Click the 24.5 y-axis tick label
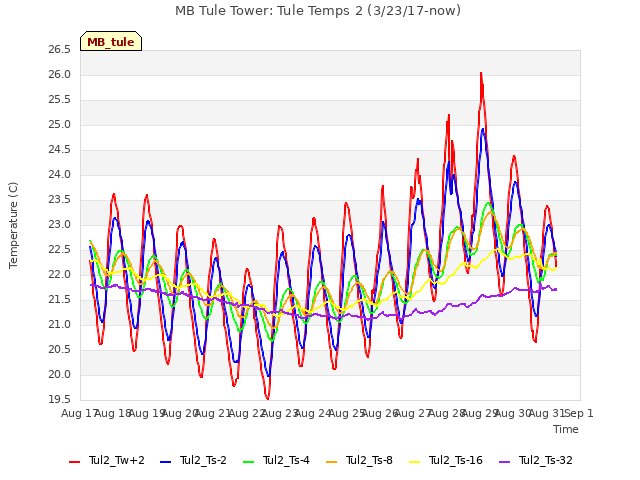 60,150
